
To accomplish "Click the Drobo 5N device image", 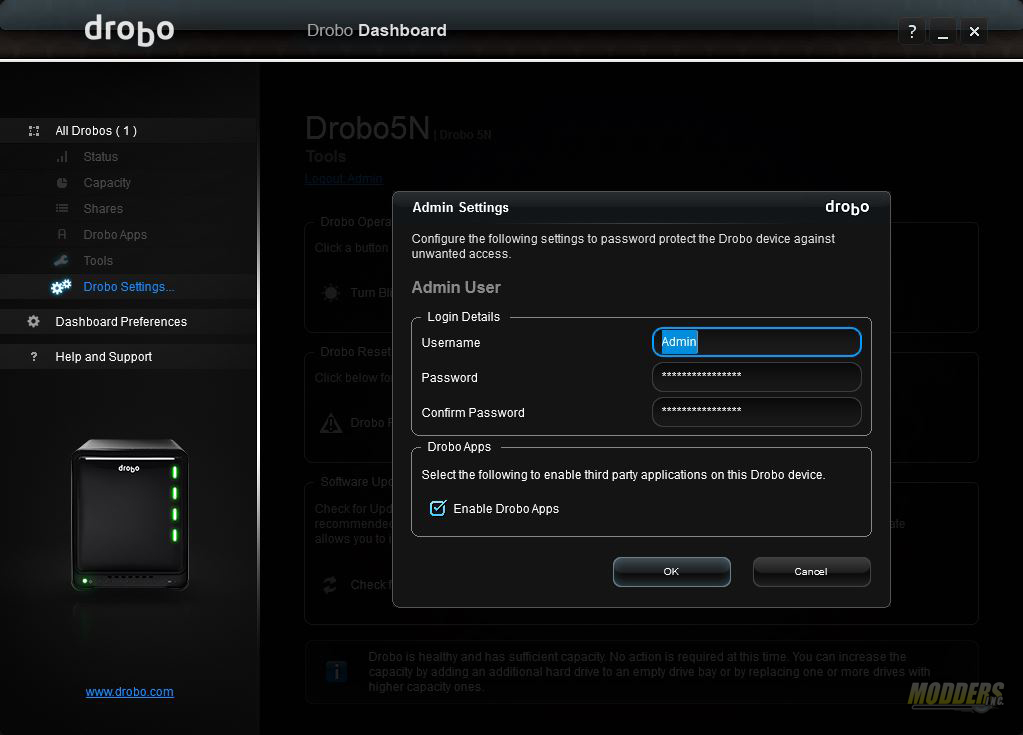I will click(130, 515).
